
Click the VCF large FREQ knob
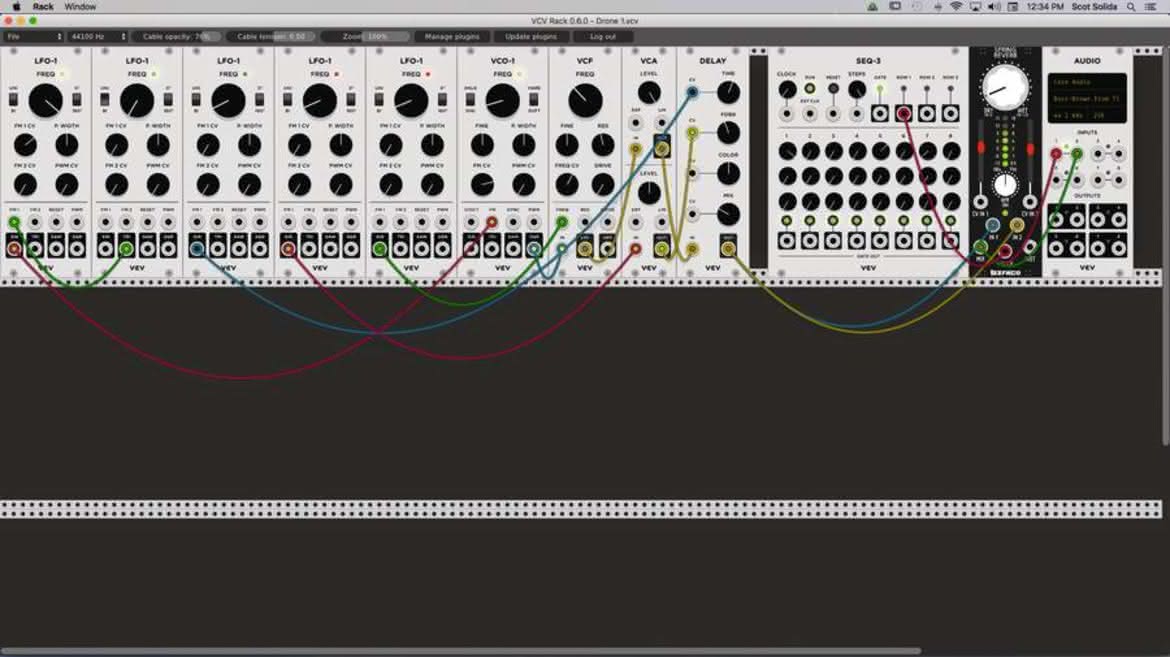point(585,100)
